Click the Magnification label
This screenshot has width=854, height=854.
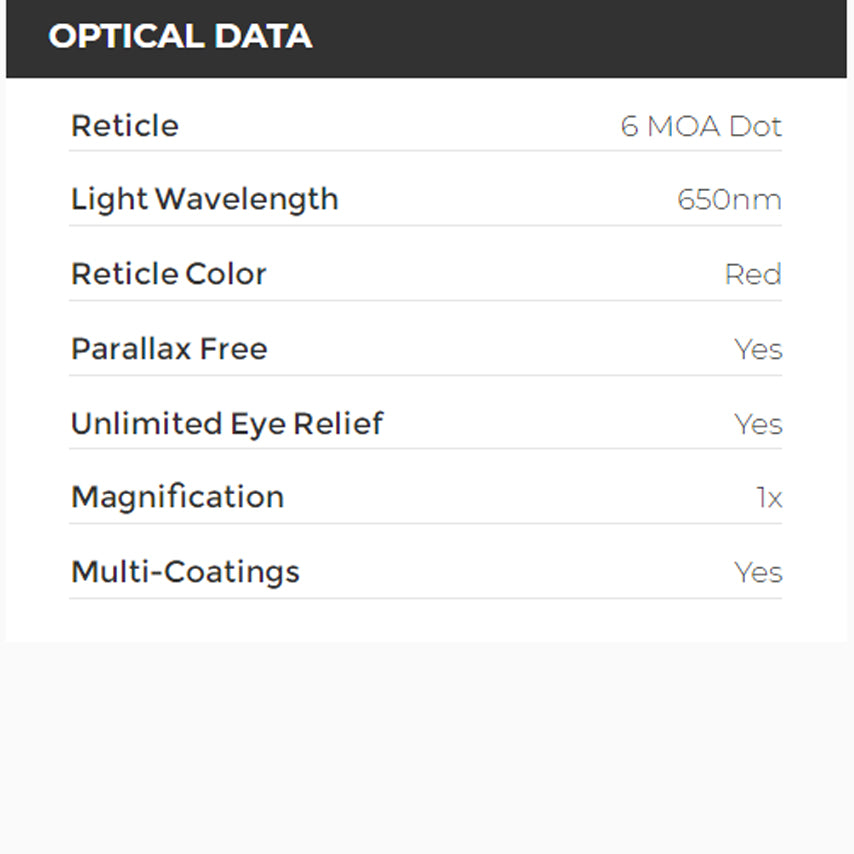click(x=177, y=497)
